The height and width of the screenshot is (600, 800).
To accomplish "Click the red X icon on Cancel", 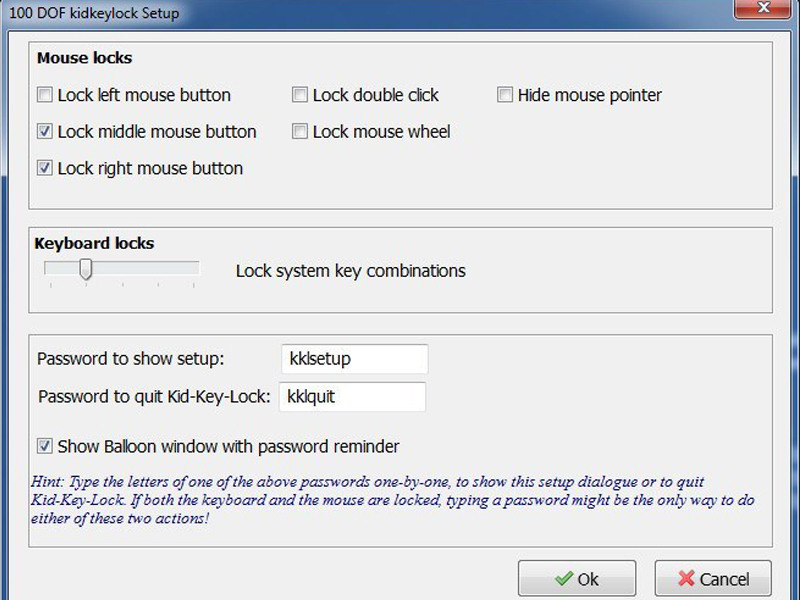I will (688, 578).
